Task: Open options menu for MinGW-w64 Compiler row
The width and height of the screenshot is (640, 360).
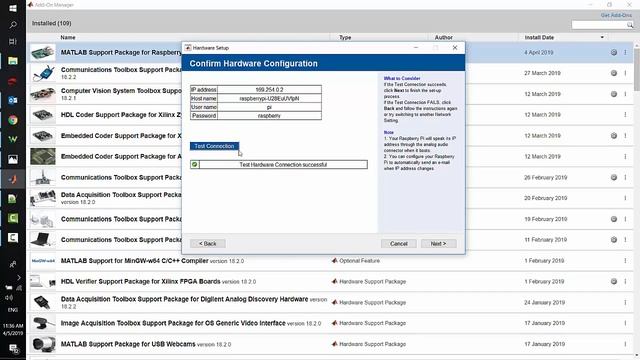Action: pos(625,260)
